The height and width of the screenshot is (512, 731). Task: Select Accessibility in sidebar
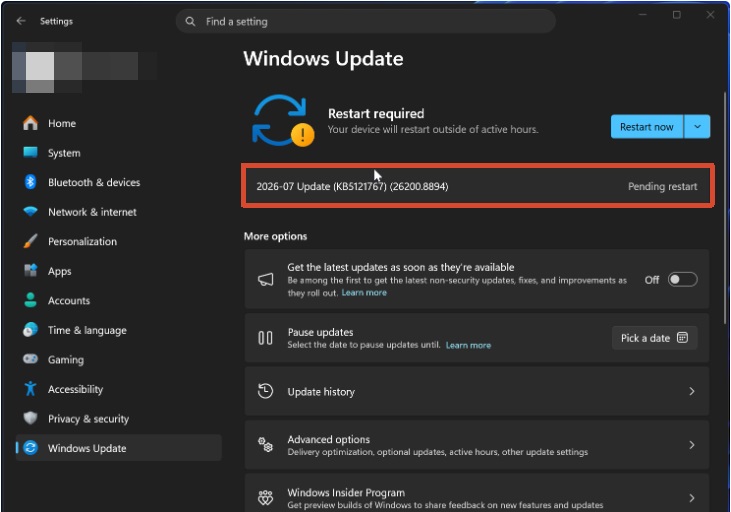[118, 388]
